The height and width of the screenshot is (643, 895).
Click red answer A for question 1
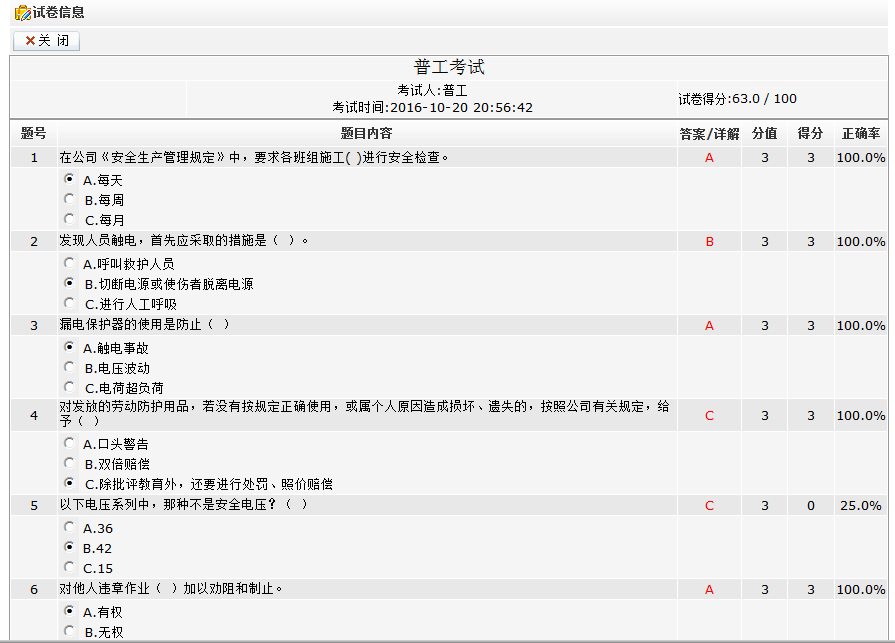[709, 158]
